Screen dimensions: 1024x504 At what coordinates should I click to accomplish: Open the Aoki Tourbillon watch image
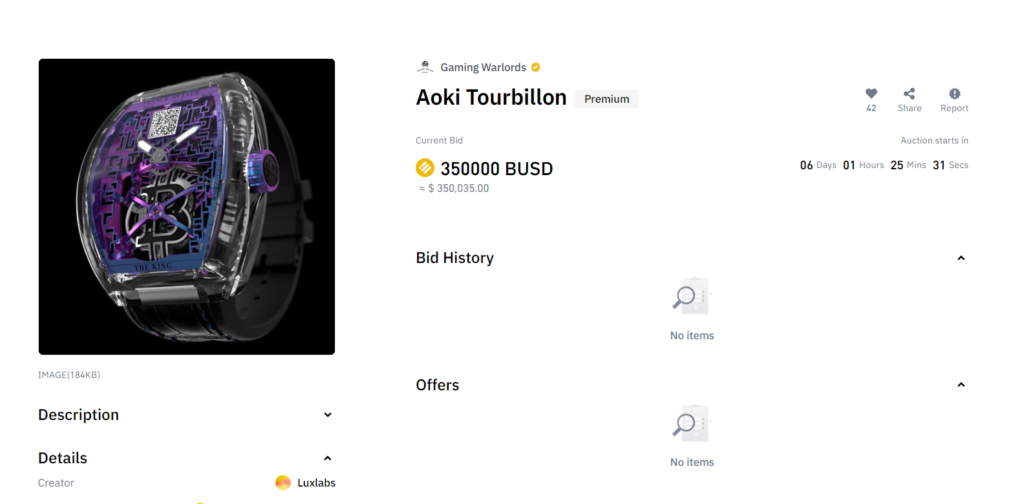187,207
